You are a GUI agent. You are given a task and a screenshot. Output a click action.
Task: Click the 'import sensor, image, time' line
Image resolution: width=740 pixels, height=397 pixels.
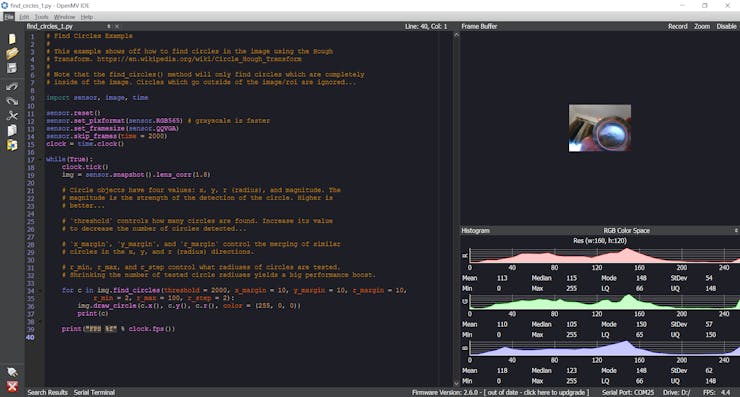[x=97, y=98]
